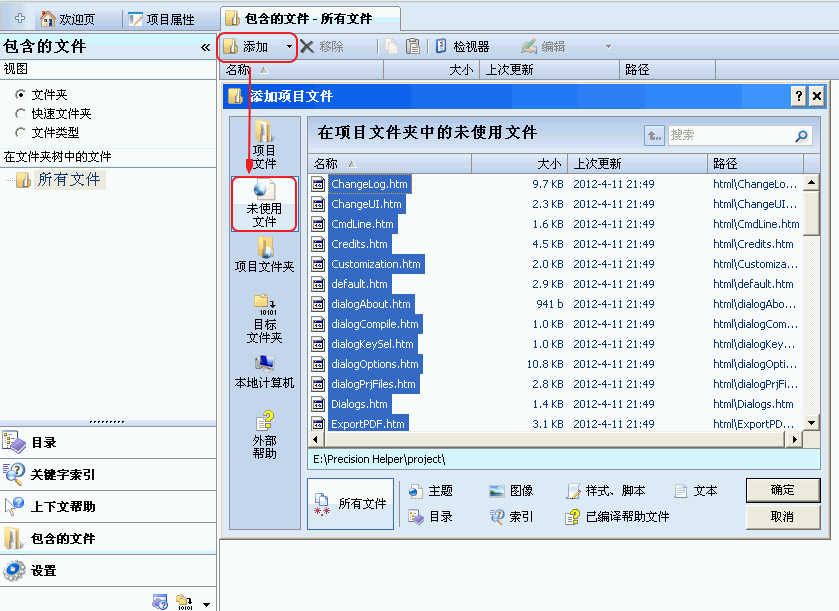
Task: Open the Keyword Index (关键字索引) section
Action: [x=108, y=475]
